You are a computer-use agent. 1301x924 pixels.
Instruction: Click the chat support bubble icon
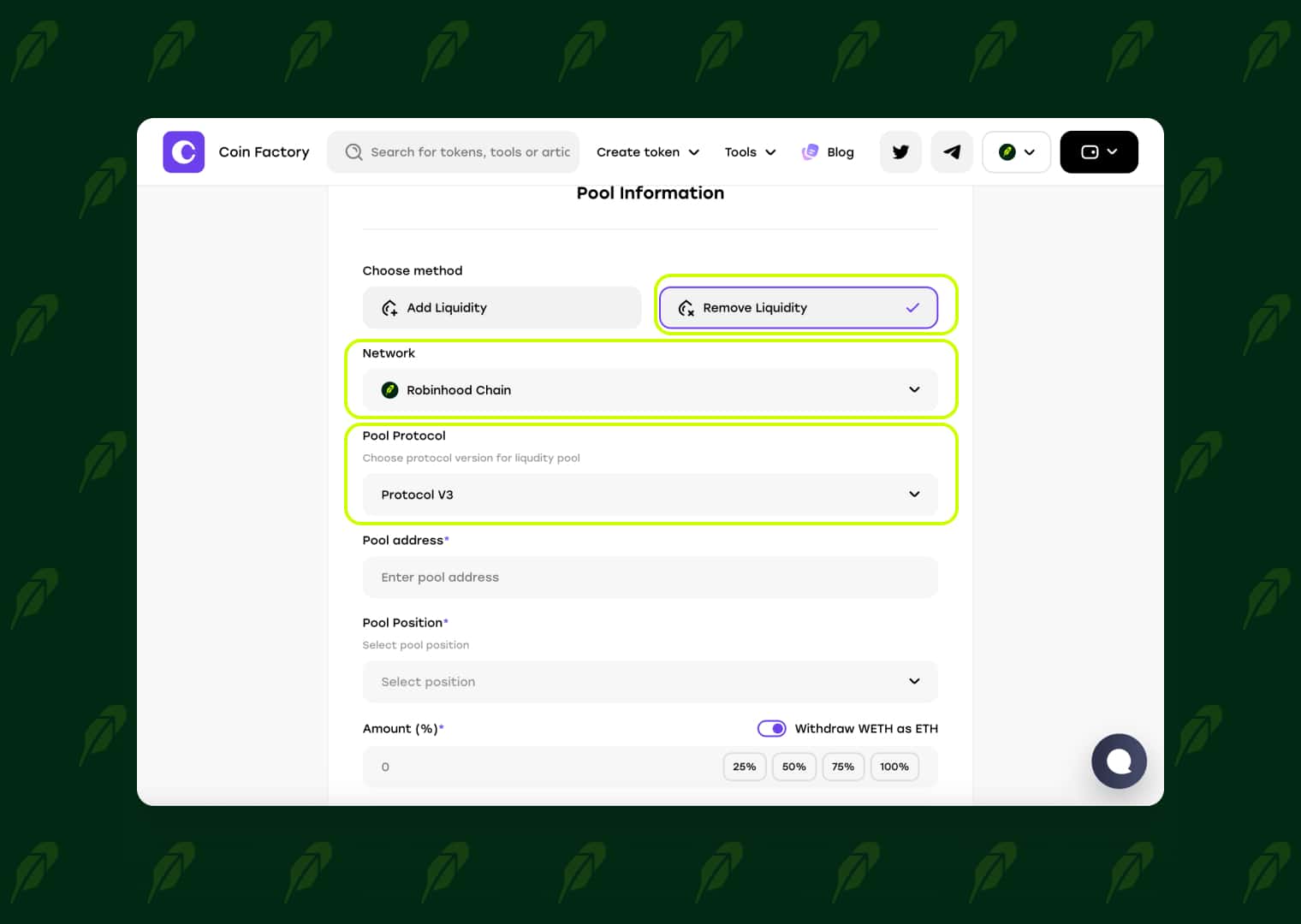pyautogui.click(x=1119, y=761)
